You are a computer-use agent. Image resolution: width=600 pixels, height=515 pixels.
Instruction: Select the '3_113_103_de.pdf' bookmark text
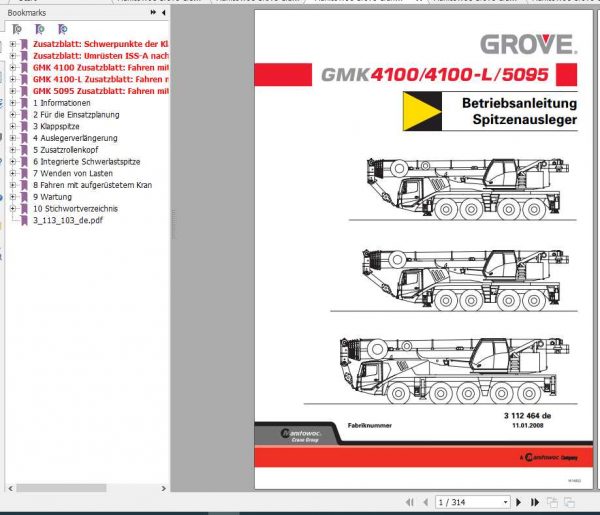pos(68,220)
